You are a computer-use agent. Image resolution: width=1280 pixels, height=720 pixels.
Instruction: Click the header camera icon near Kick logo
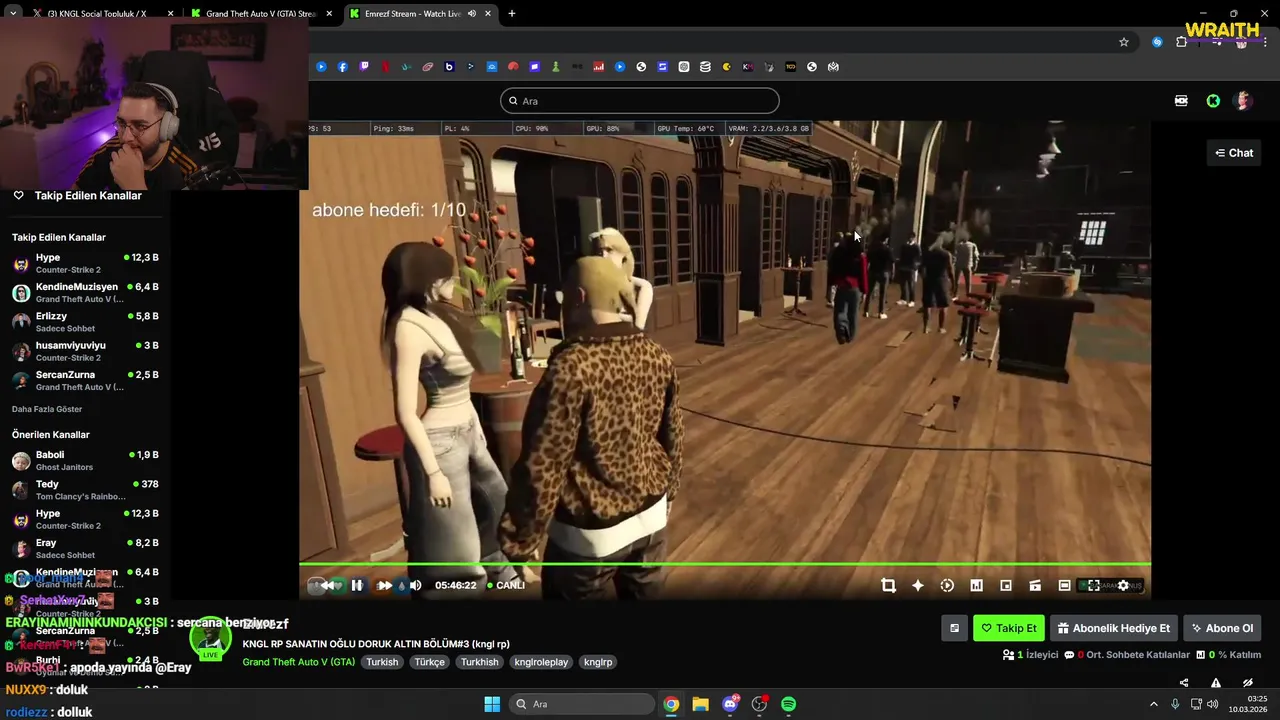coord(1181,101)
